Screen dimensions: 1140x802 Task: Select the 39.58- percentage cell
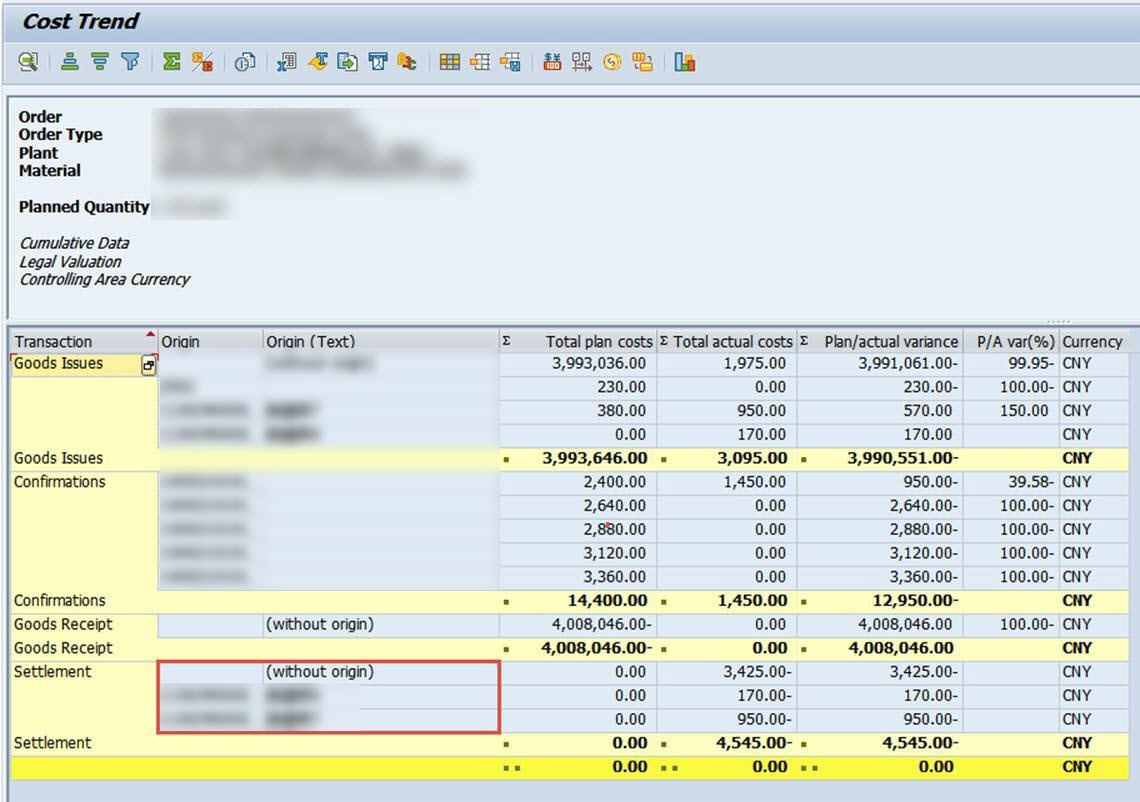click(1011, 482)
